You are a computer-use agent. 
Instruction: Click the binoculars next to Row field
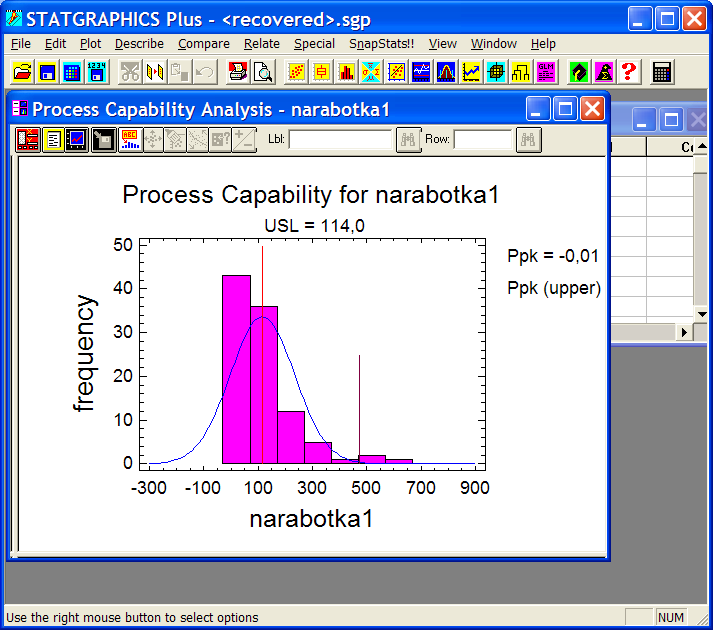click(528, 140)
